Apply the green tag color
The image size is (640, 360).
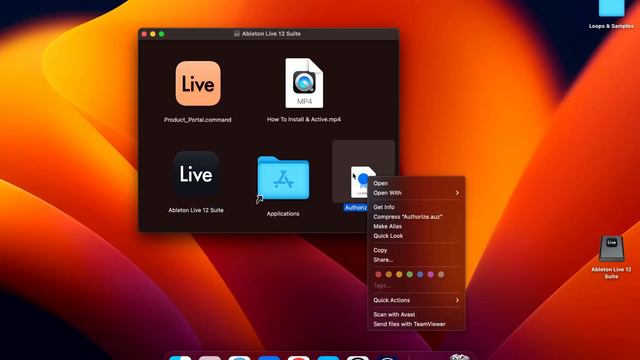410,274
